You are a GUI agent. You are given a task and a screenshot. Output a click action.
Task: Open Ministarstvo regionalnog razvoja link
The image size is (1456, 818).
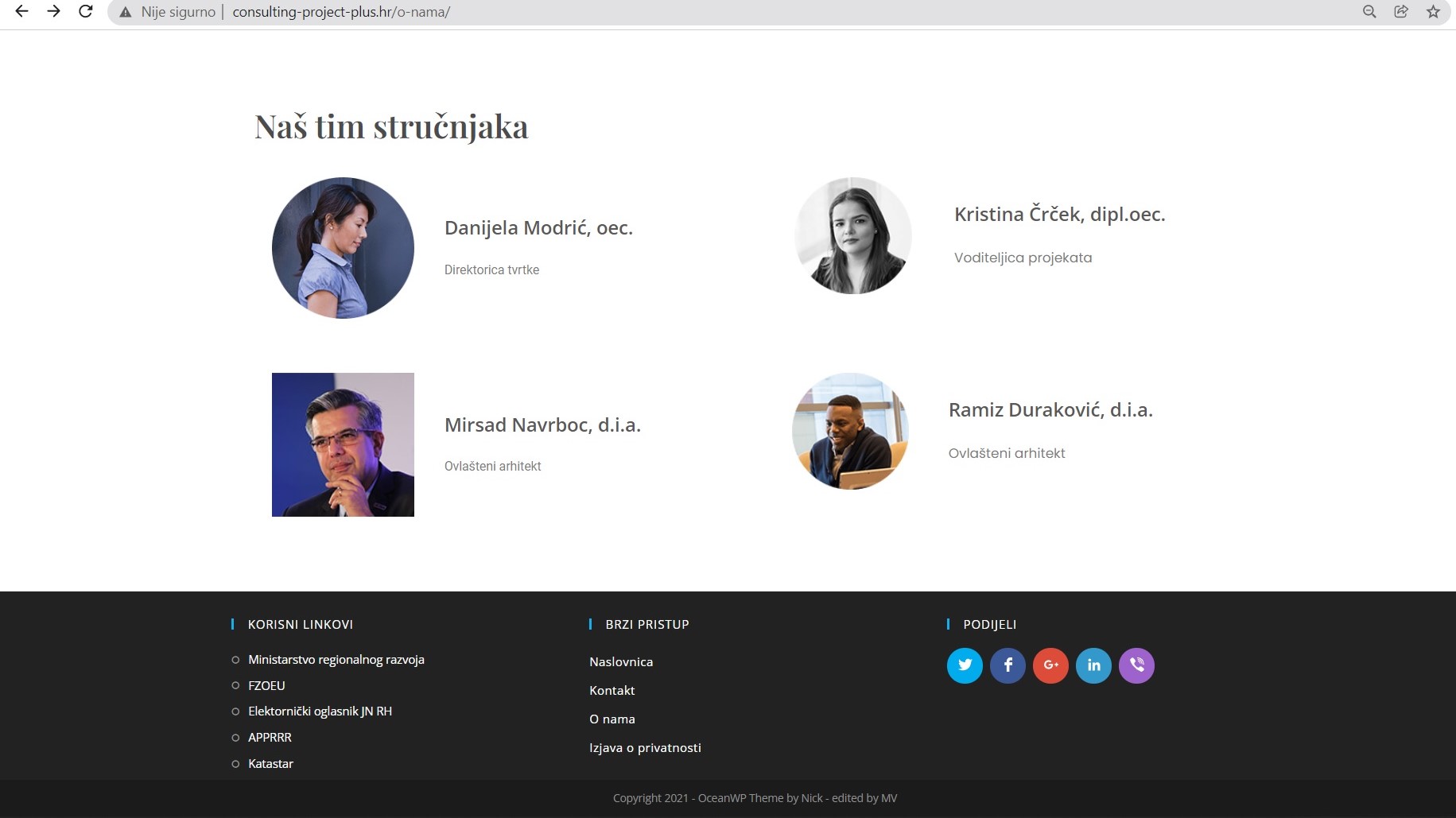pos(336,660)
